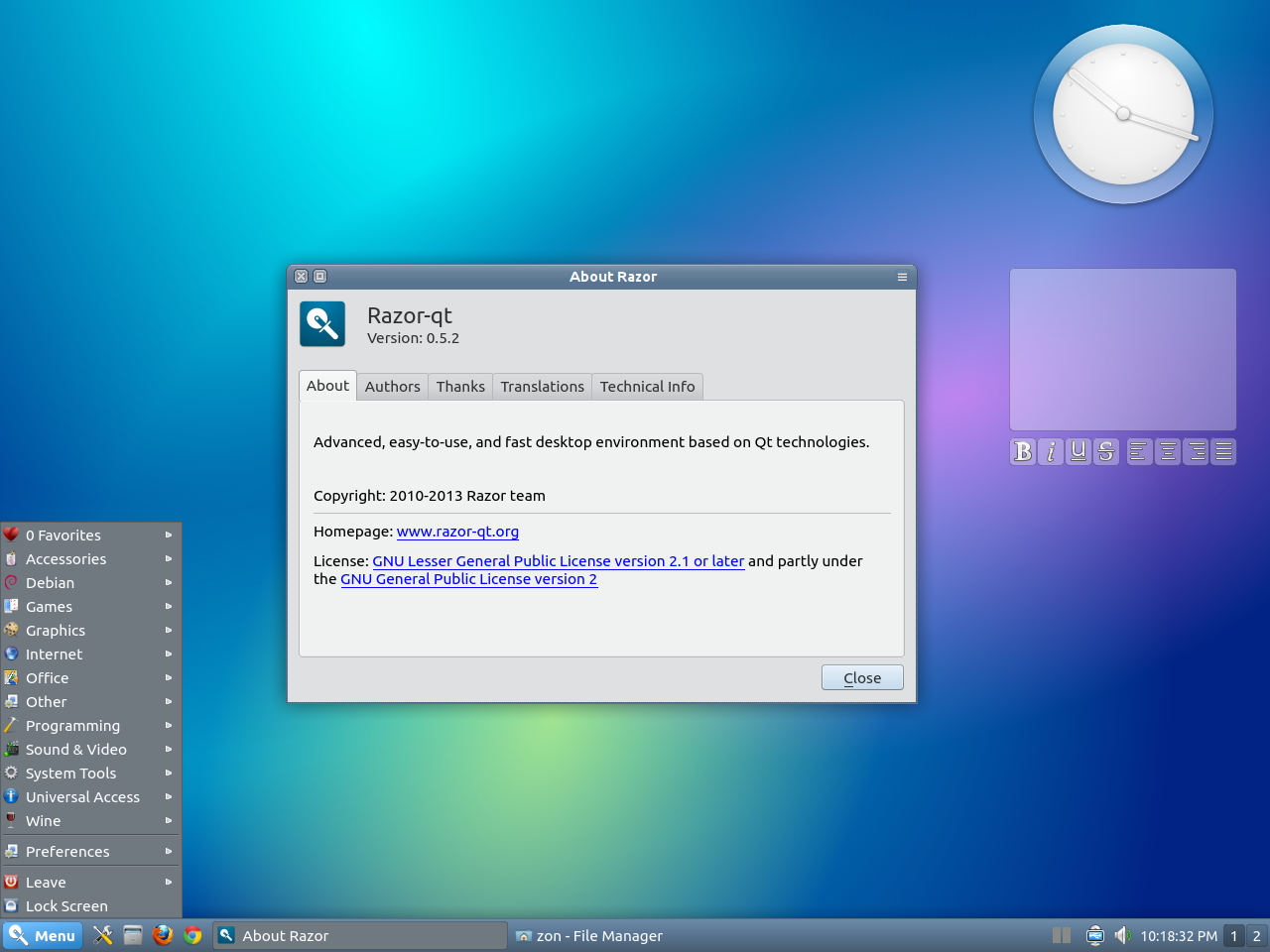Click the monitor icon in the system tray
This screenshot has height=952, width=1270.
click(1093, 935)
